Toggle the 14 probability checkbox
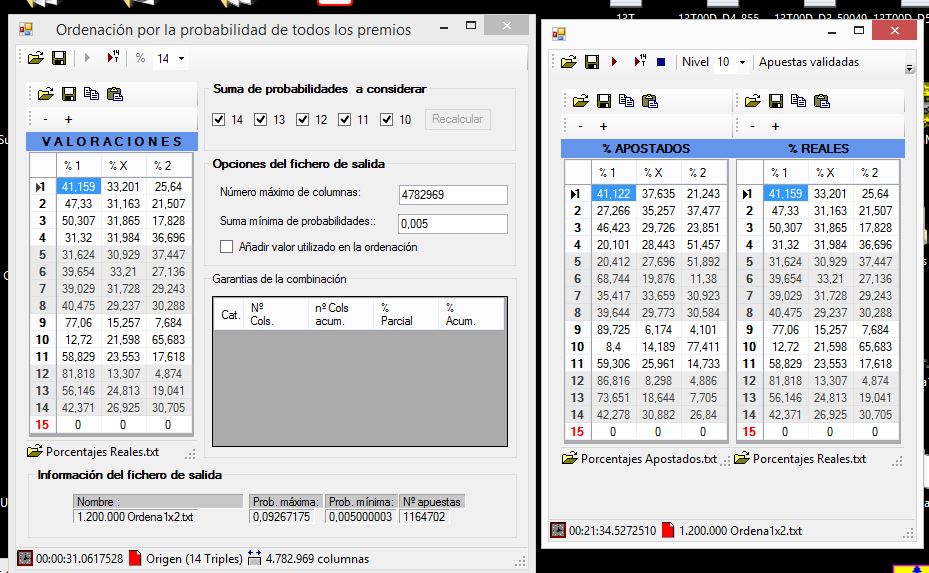The width and height of the screenshot is (929, 573). [219, 120]
